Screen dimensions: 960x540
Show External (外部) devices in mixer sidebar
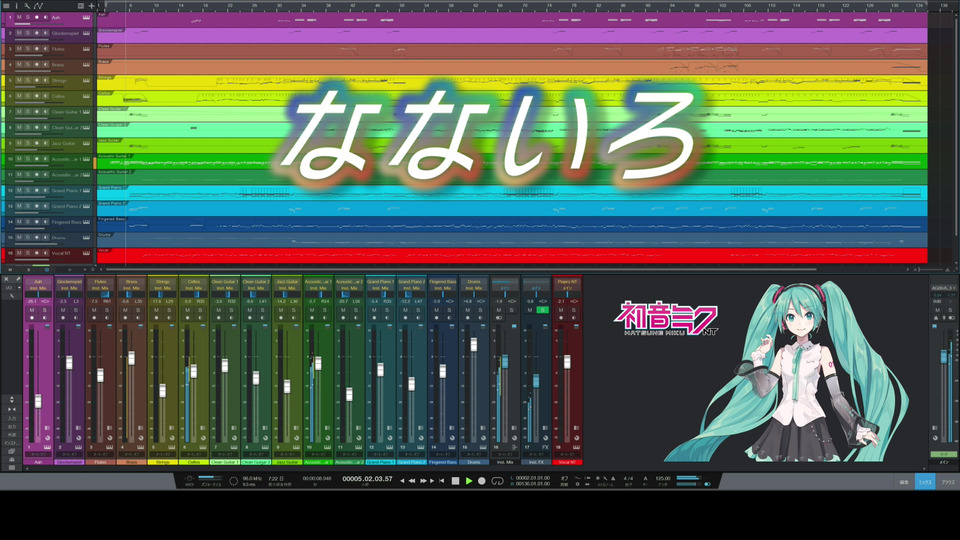click(x=12, y=435)
